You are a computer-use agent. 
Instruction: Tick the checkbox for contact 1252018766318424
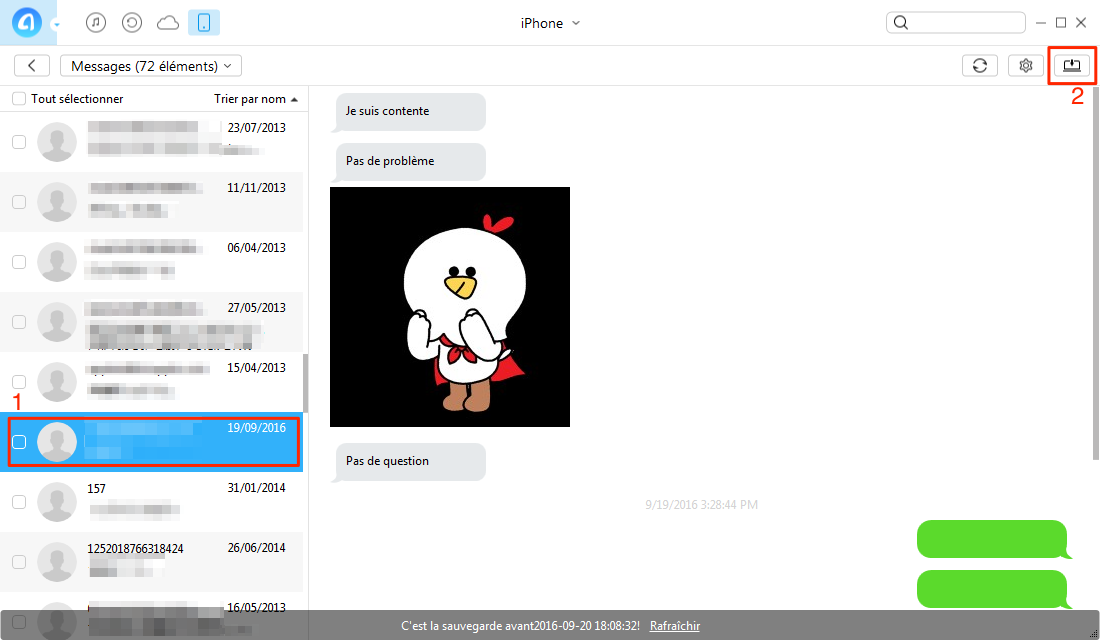click(x=19, y=562)
